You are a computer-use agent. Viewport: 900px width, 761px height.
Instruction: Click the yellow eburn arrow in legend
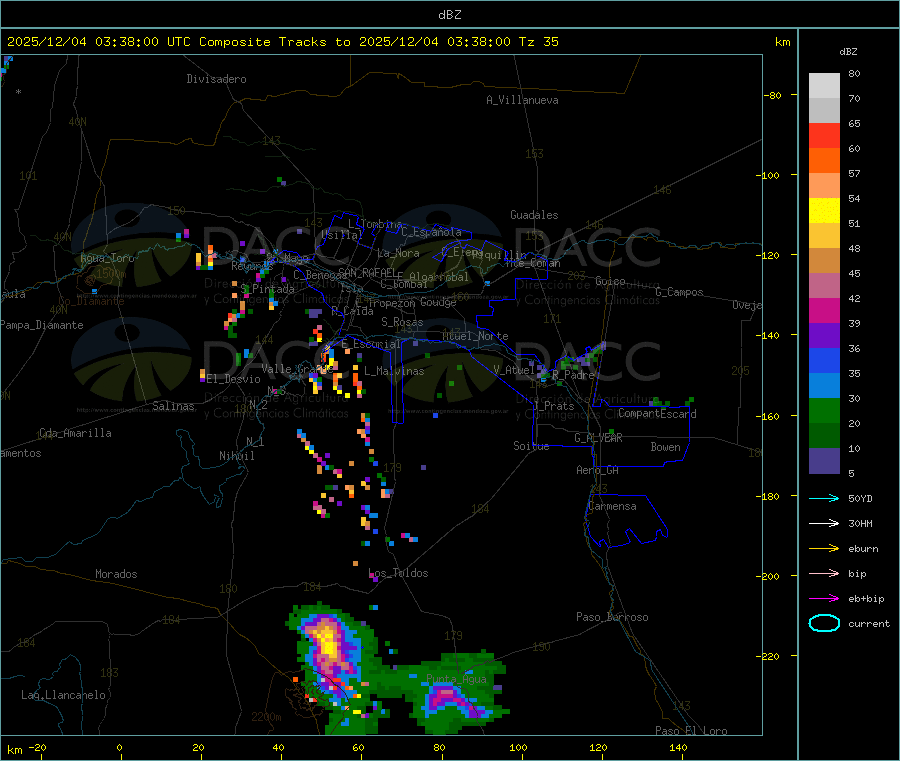click(824, 549)
